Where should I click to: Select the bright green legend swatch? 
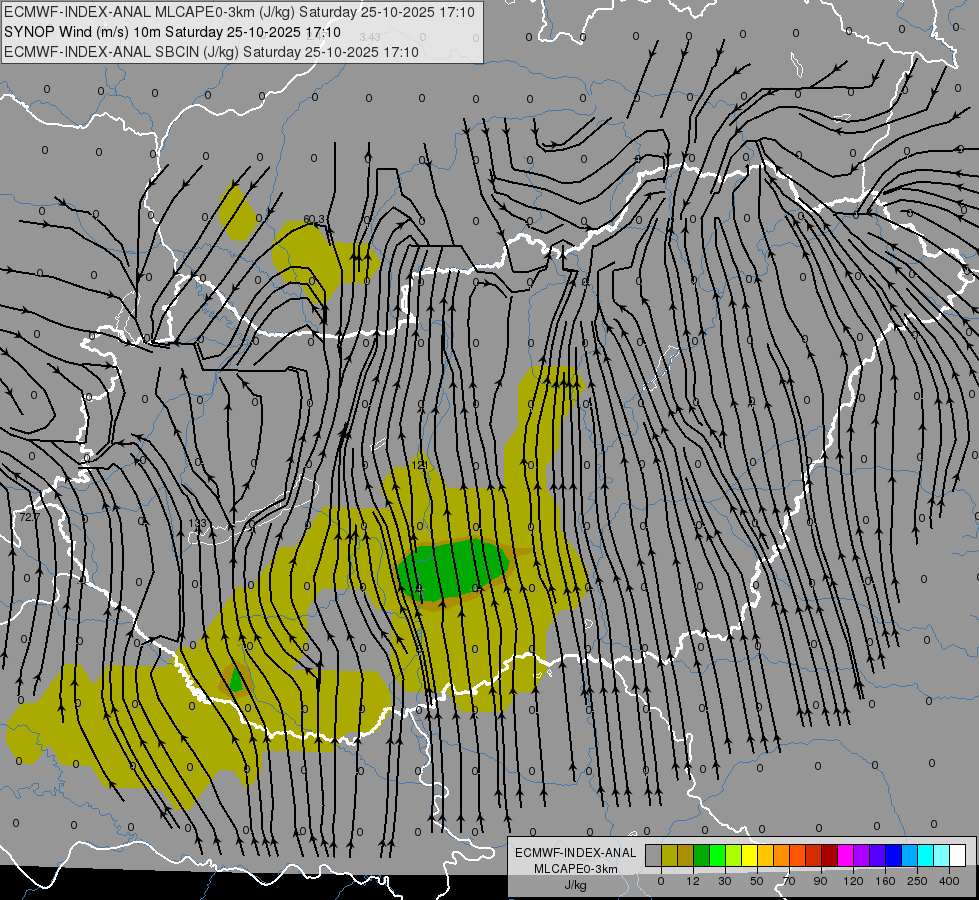pos(717,855)
